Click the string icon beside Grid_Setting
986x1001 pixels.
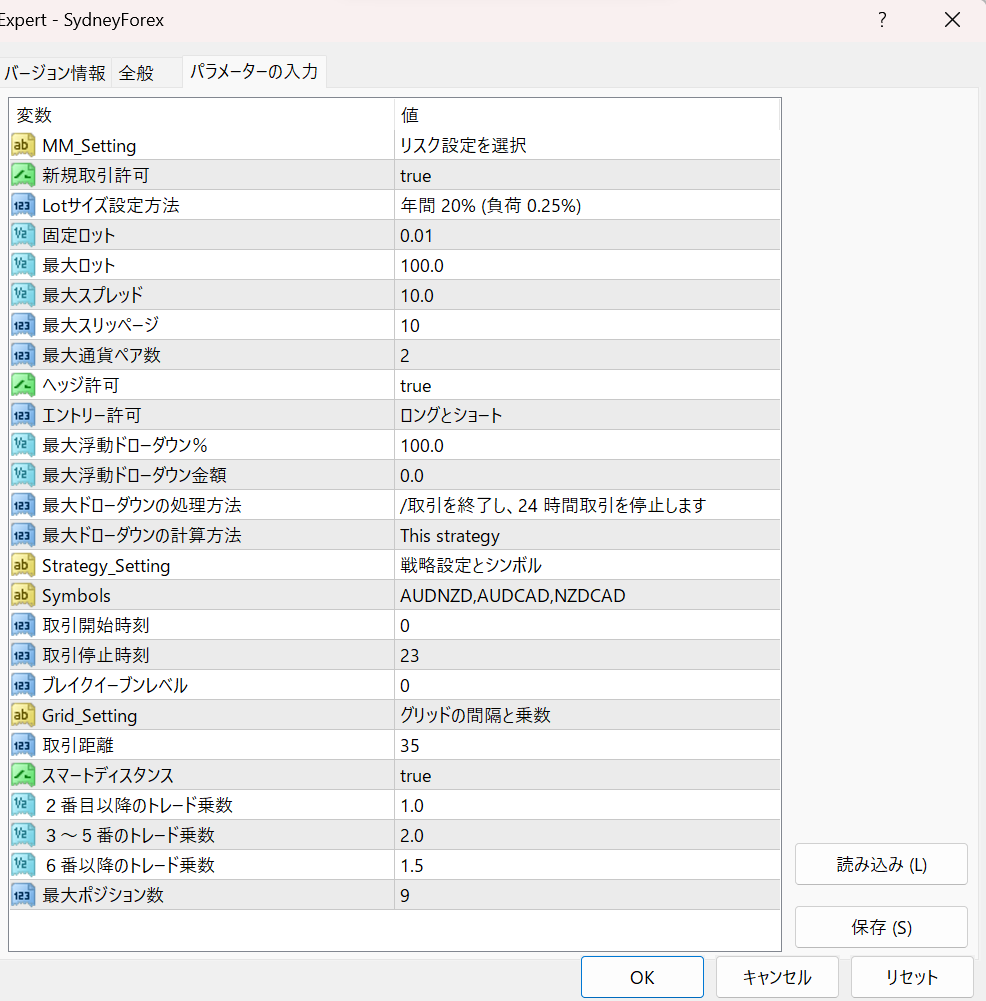(22, 715)
